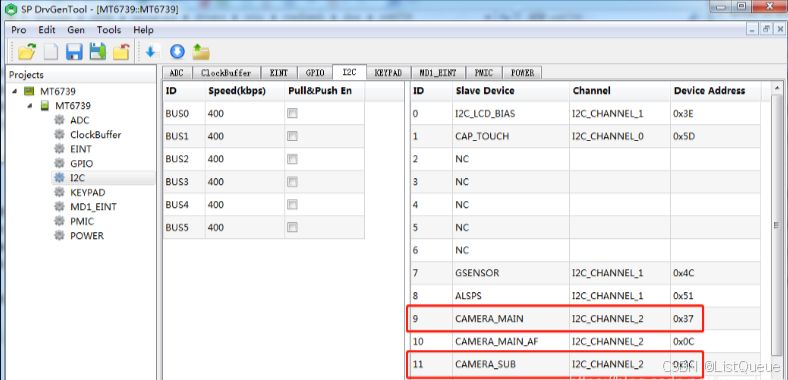Click the blue floppy disk save icon

[x=74, y=51]
